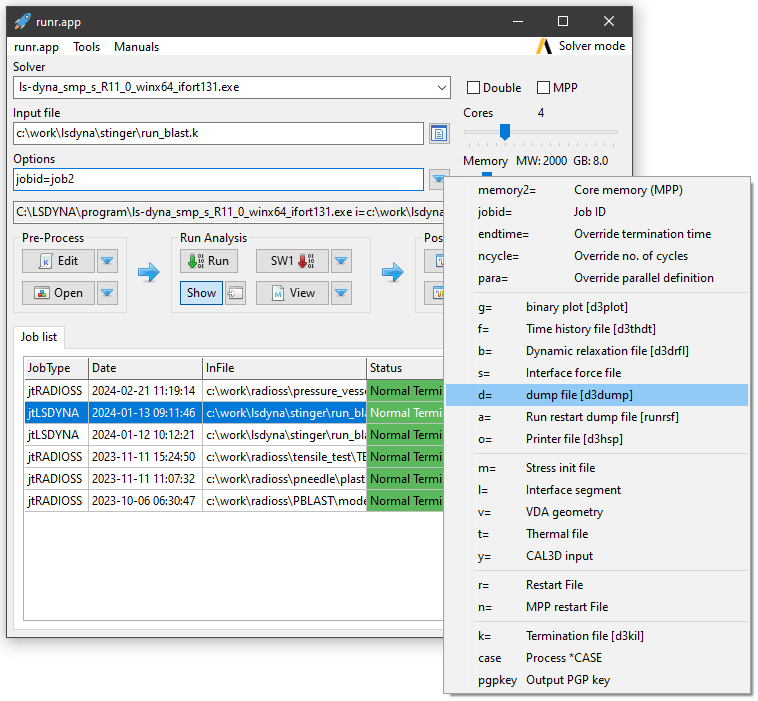Sort by Date column header

[145, 368]
